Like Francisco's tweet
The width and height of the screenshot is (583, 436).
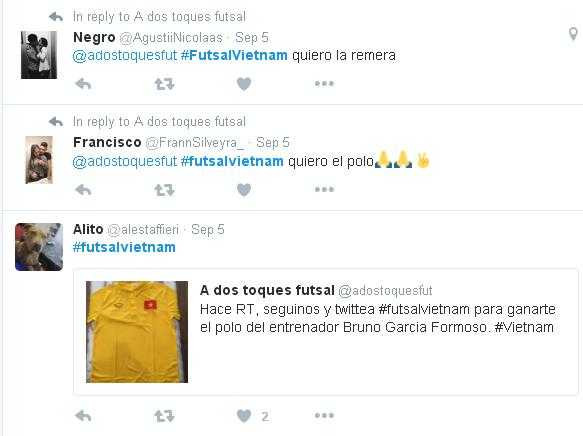pos(244,190)
